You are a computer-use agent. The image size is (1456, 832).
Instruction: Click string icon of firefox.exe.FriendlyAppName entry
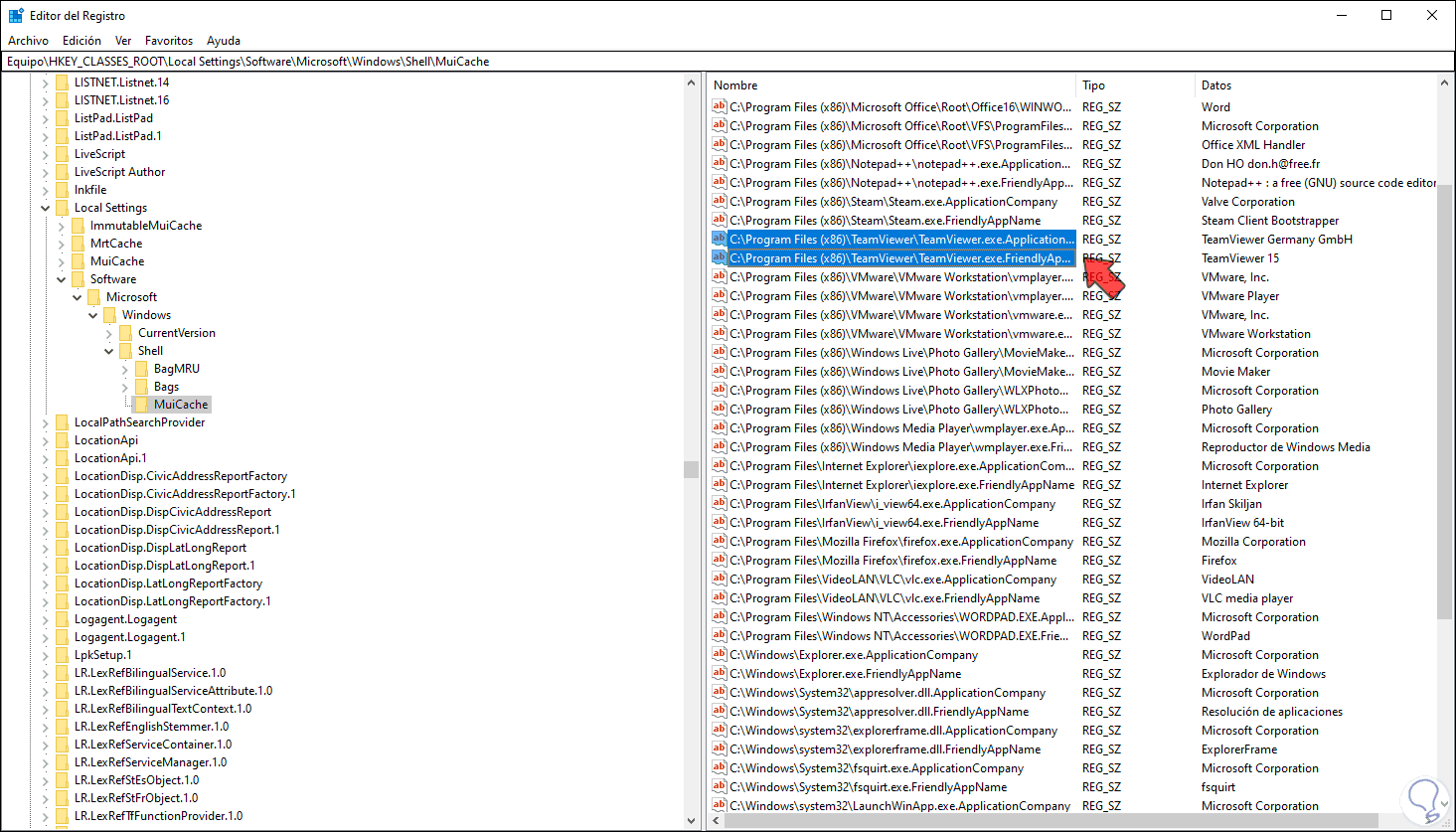tap(720, 560)
